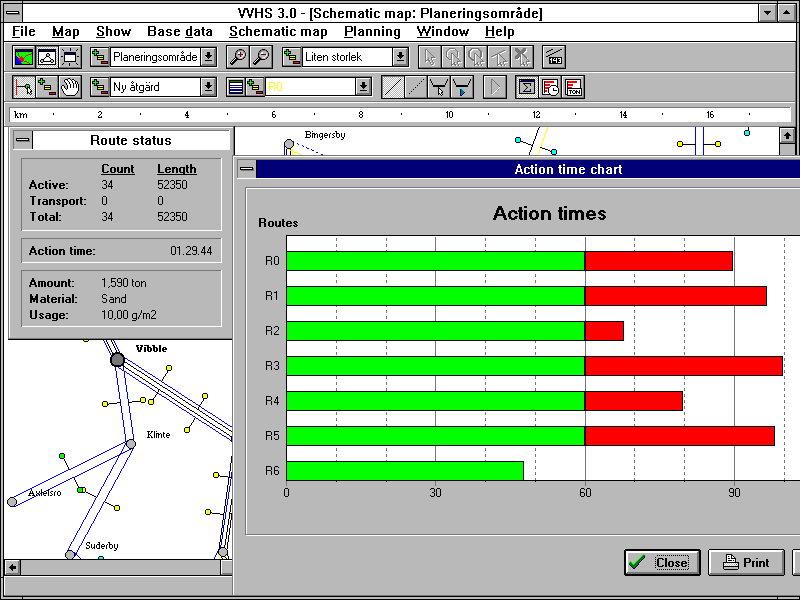Open the Help menu
The image size is (800, 600).
[x=499, y=32]
